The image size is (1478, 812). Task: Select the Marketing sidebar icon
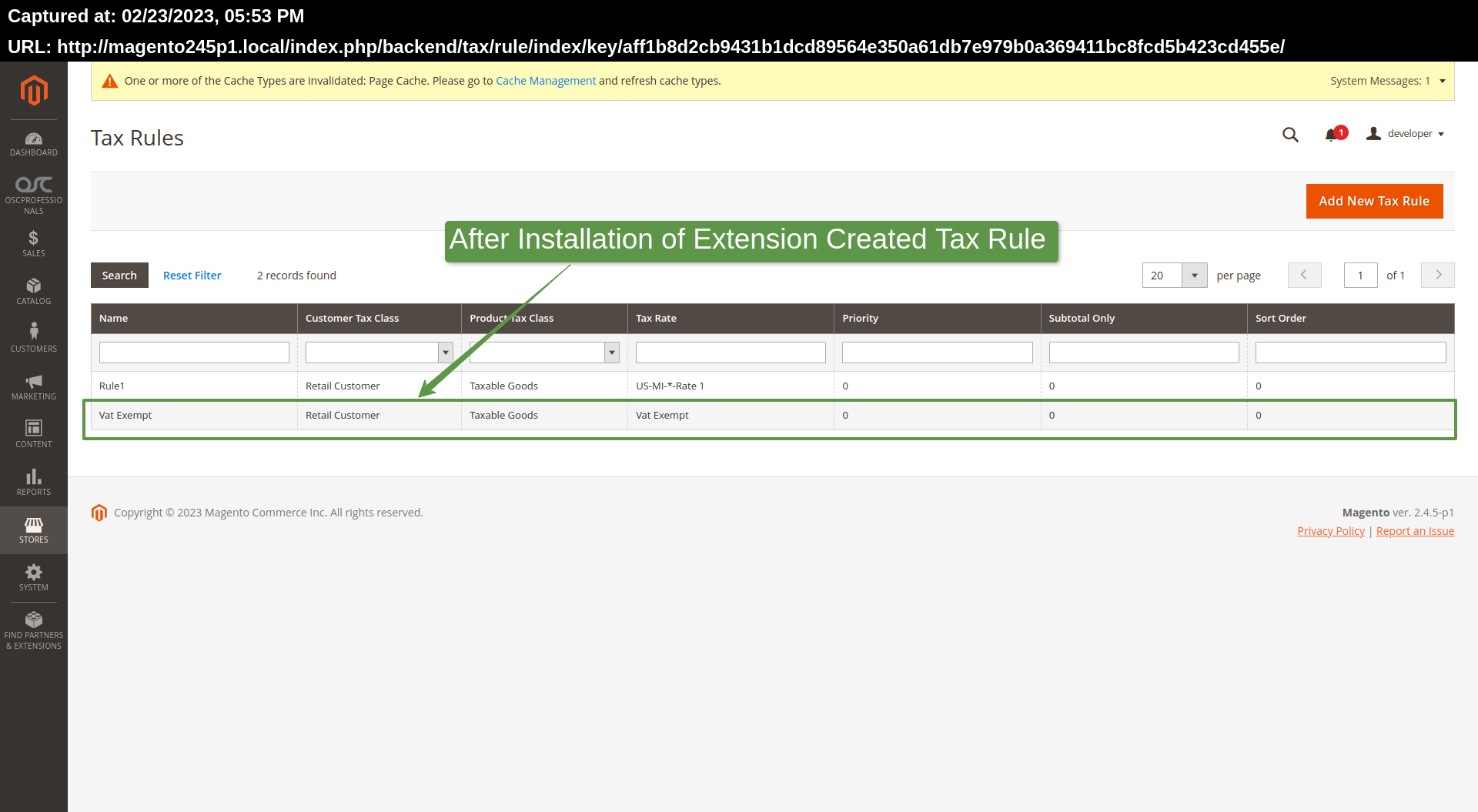point(34,386)
